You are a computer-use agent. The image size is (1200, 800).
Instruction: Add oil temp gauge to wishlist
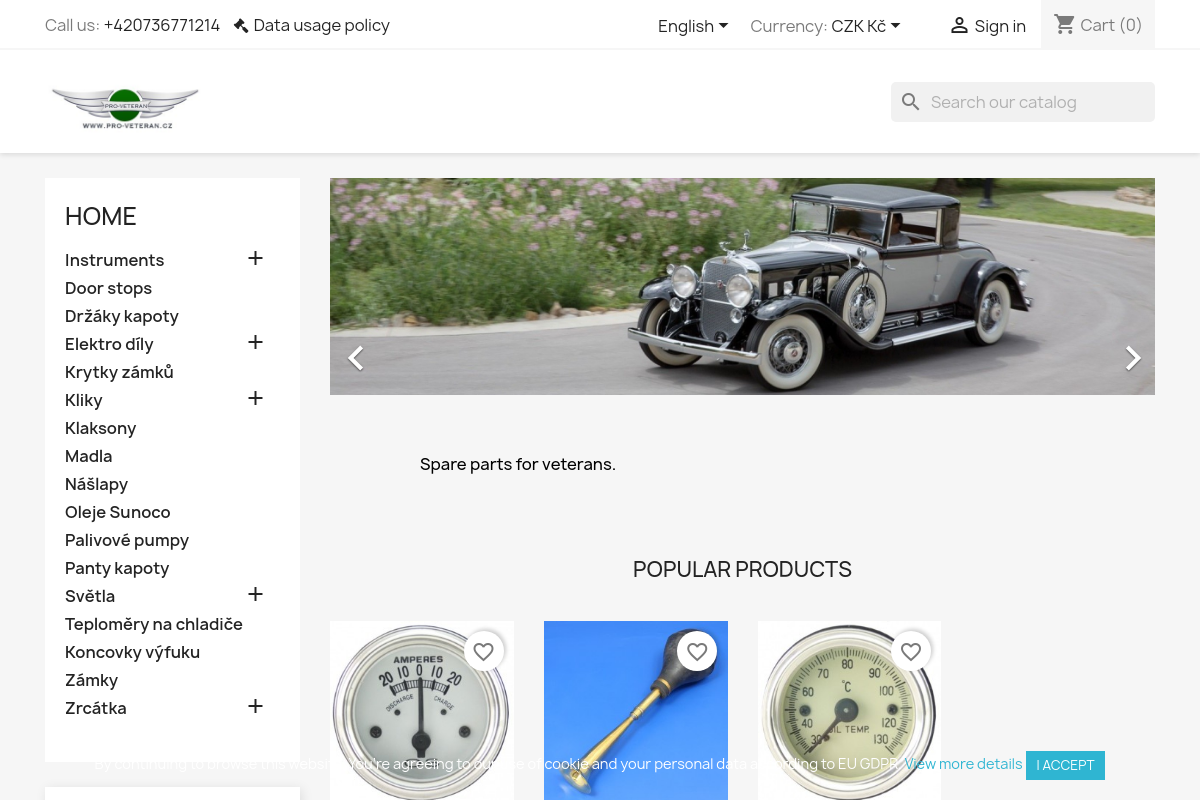tap(910, 652)
